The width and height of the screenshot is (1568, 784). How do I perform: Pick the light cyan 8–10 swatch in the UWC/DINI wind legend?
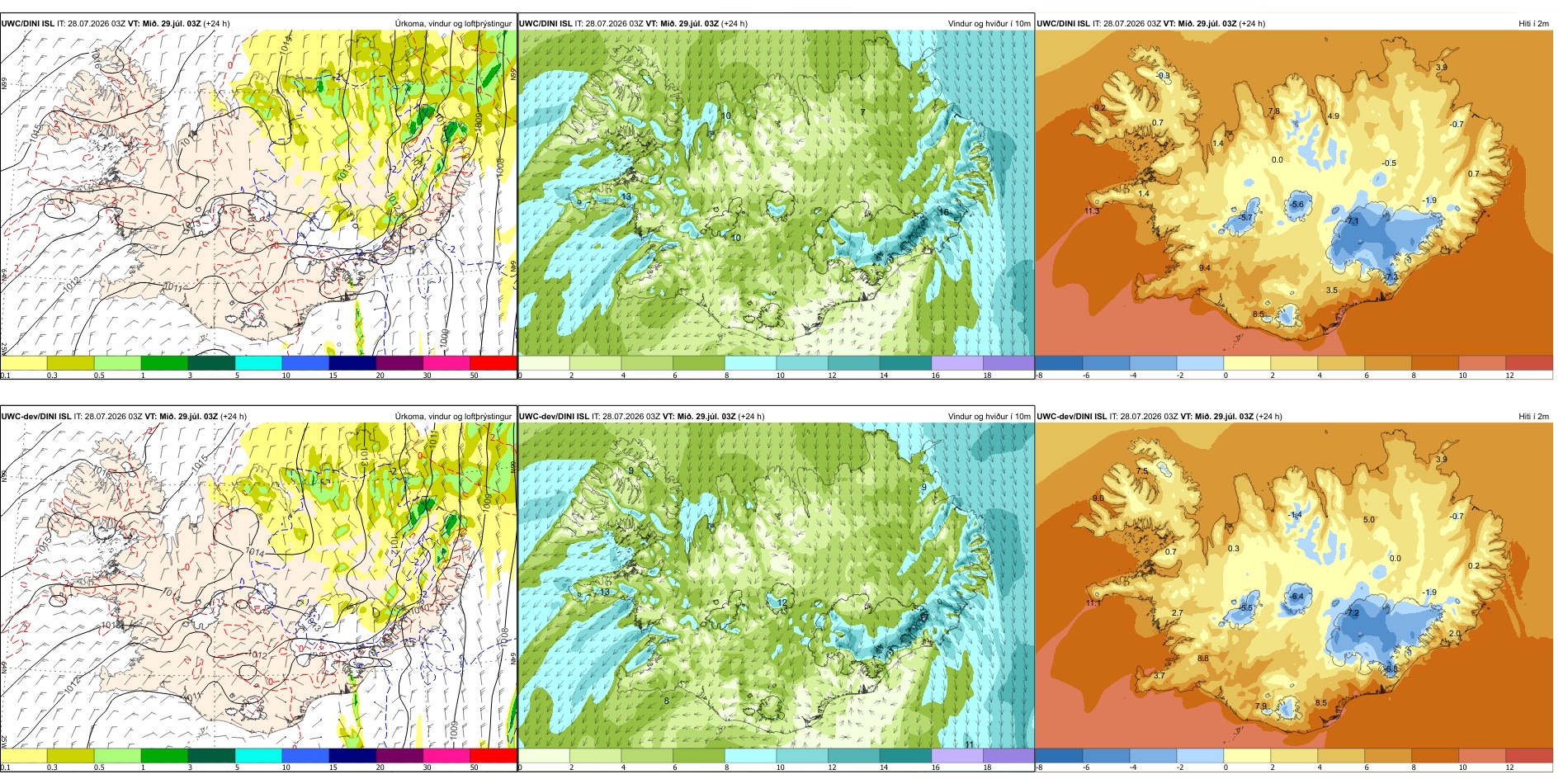click(x=750, y=362)
